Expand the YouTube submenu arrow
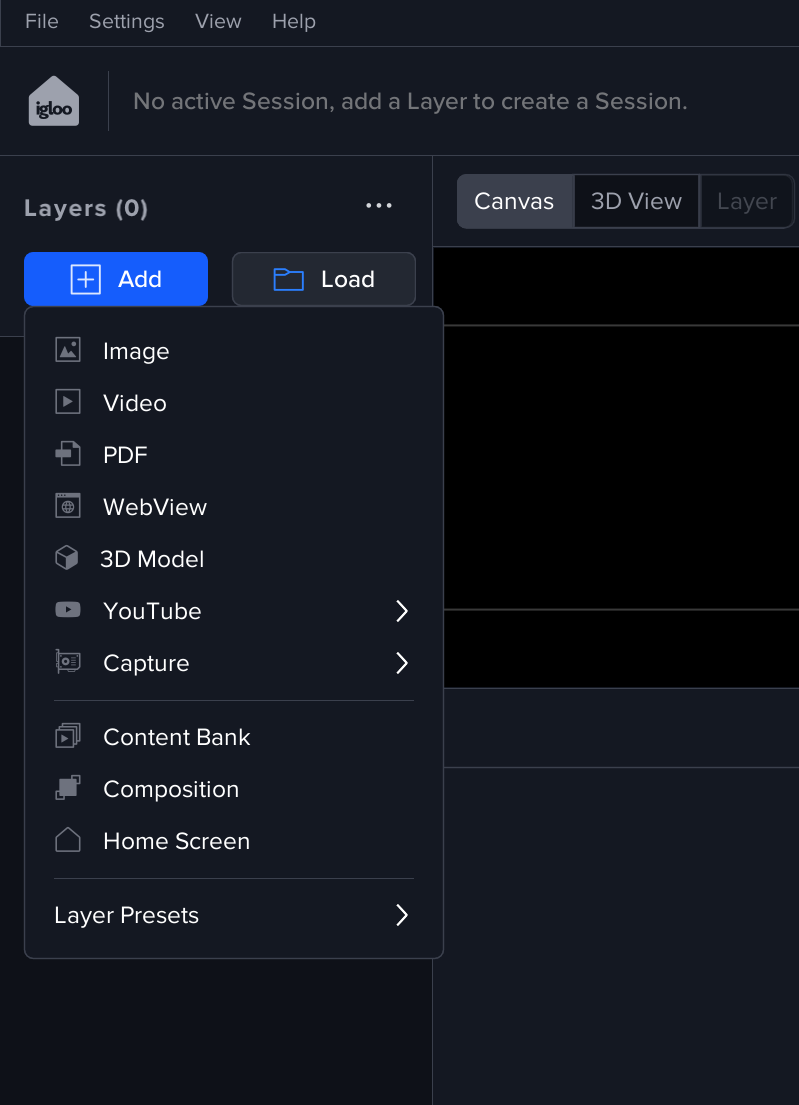 402,611
